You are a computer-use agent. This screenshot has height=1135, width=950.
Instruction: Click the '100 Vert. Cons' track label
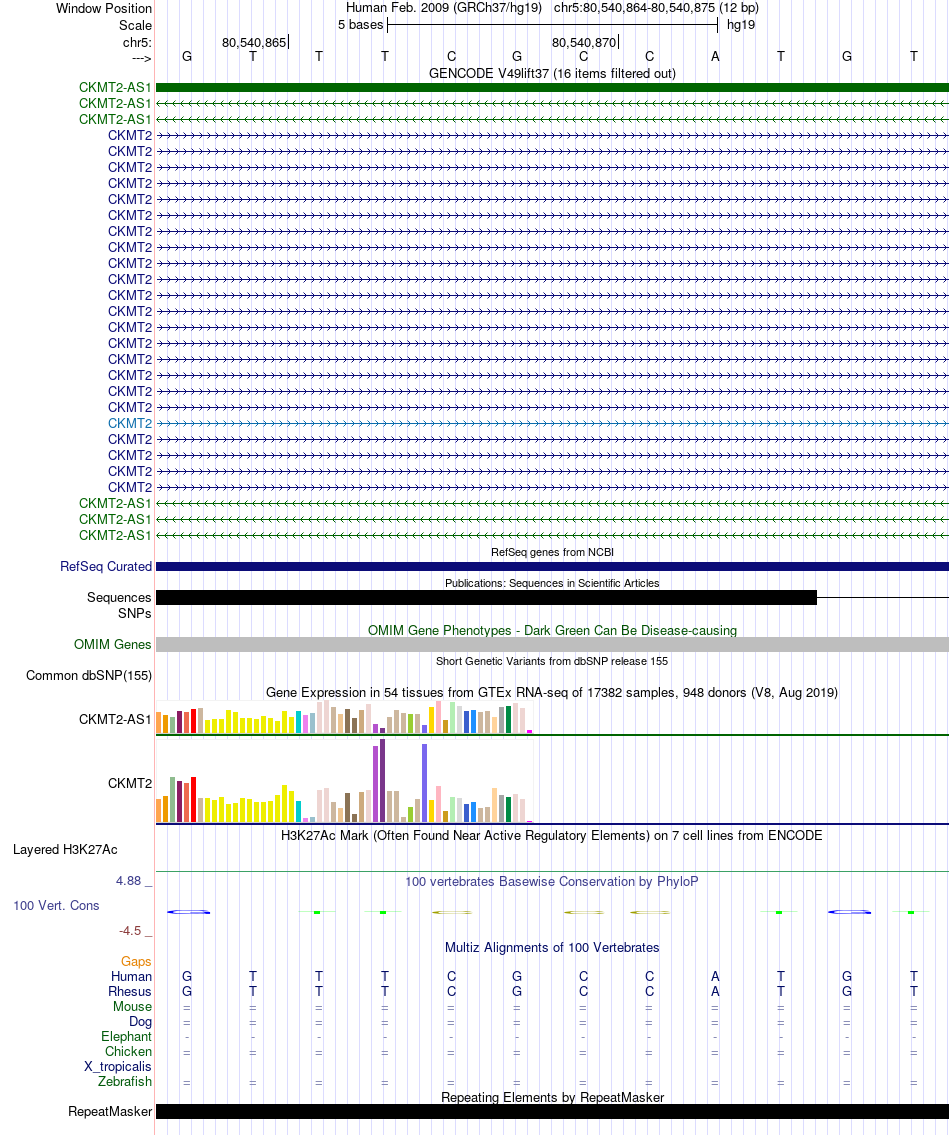pos(56,906)
